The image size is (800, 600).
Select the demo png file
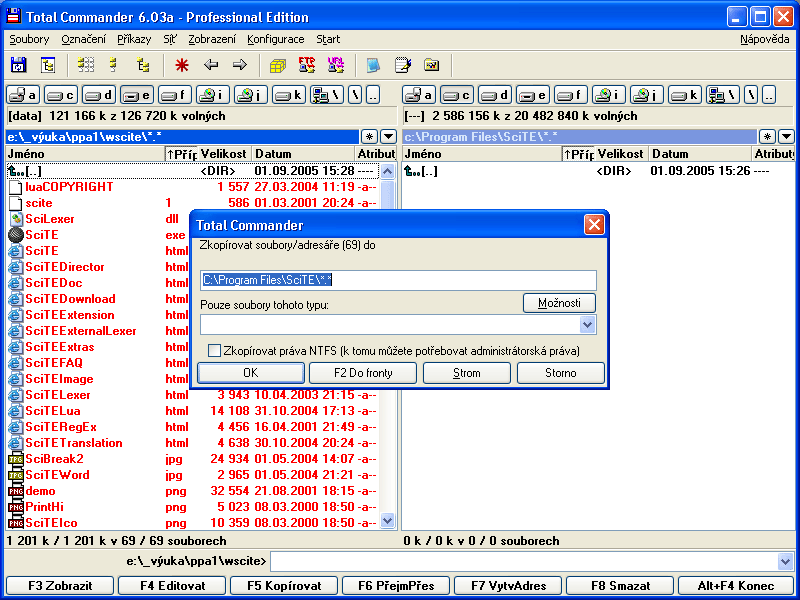[x=193, y=491]
